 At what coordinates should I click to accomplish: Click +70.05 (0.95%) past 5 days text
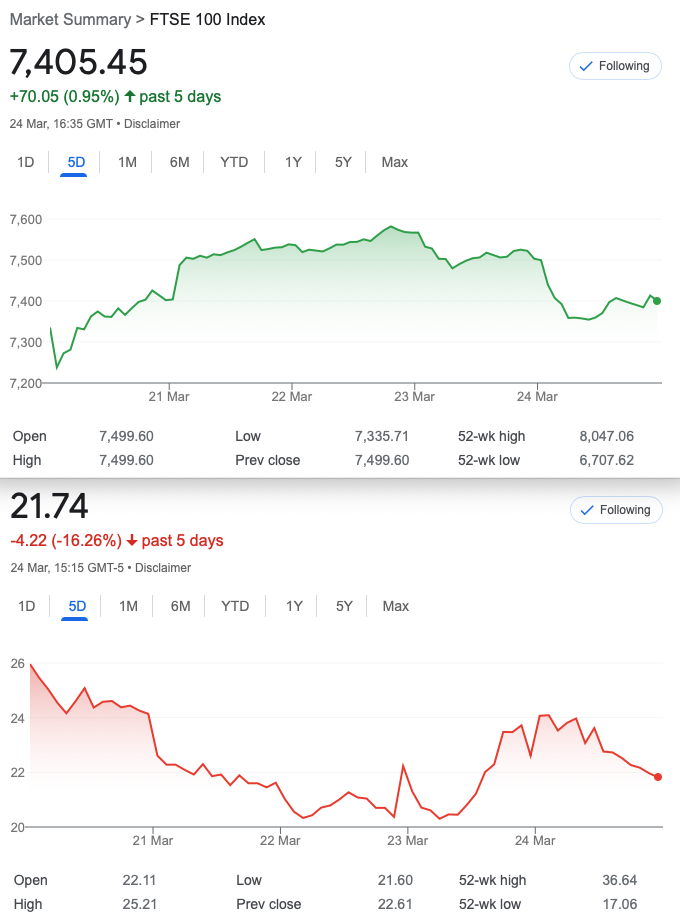115,97
